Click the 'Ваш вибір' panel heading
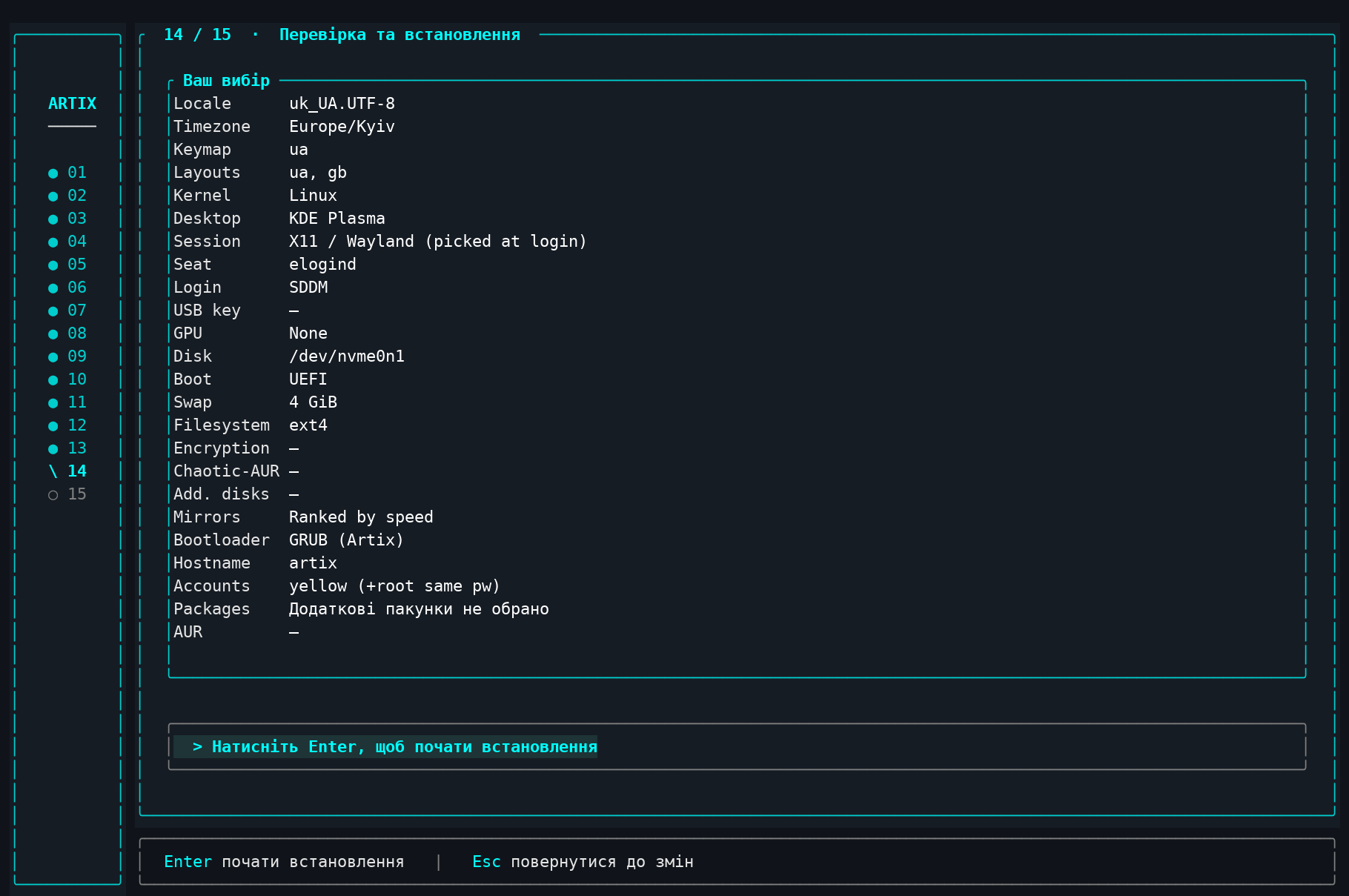The width and height of the screenshot is (1349, 896). 226,81
